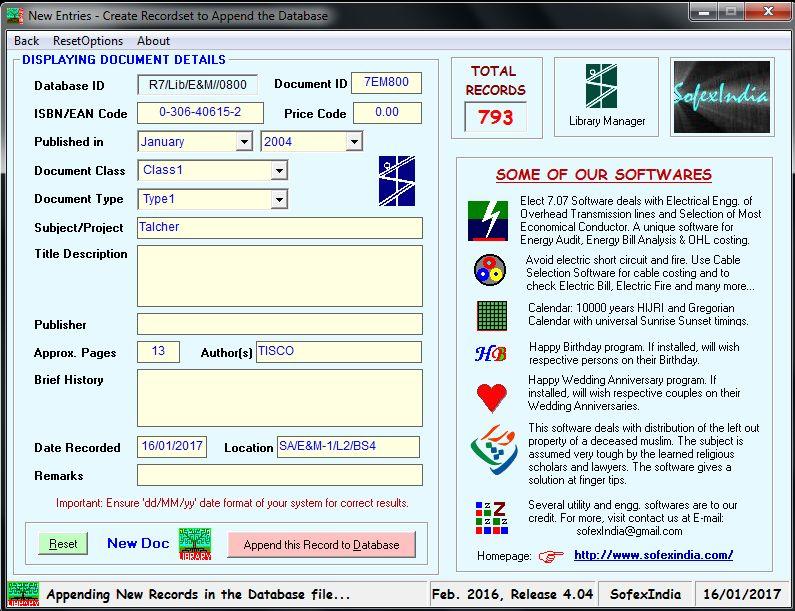The width and height of the screenshot is (795, 611).
Task: Click the total records count 793
Action: point(495,118)
